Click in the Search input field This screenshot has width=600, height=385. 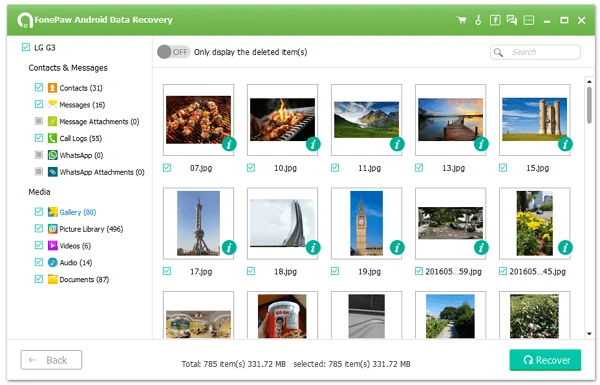(535, 52)
